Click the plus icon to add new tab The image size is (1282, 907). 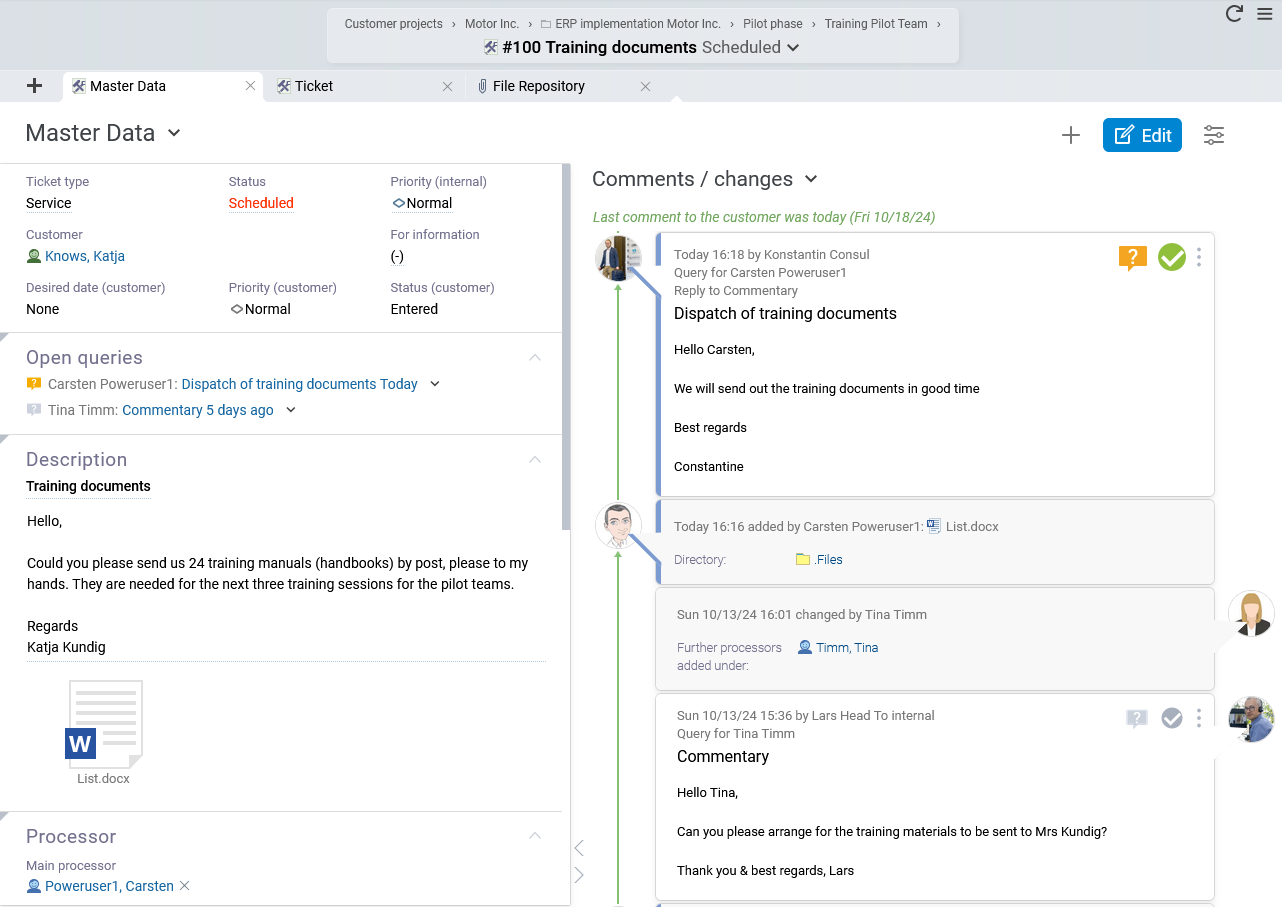pos(34,86)
